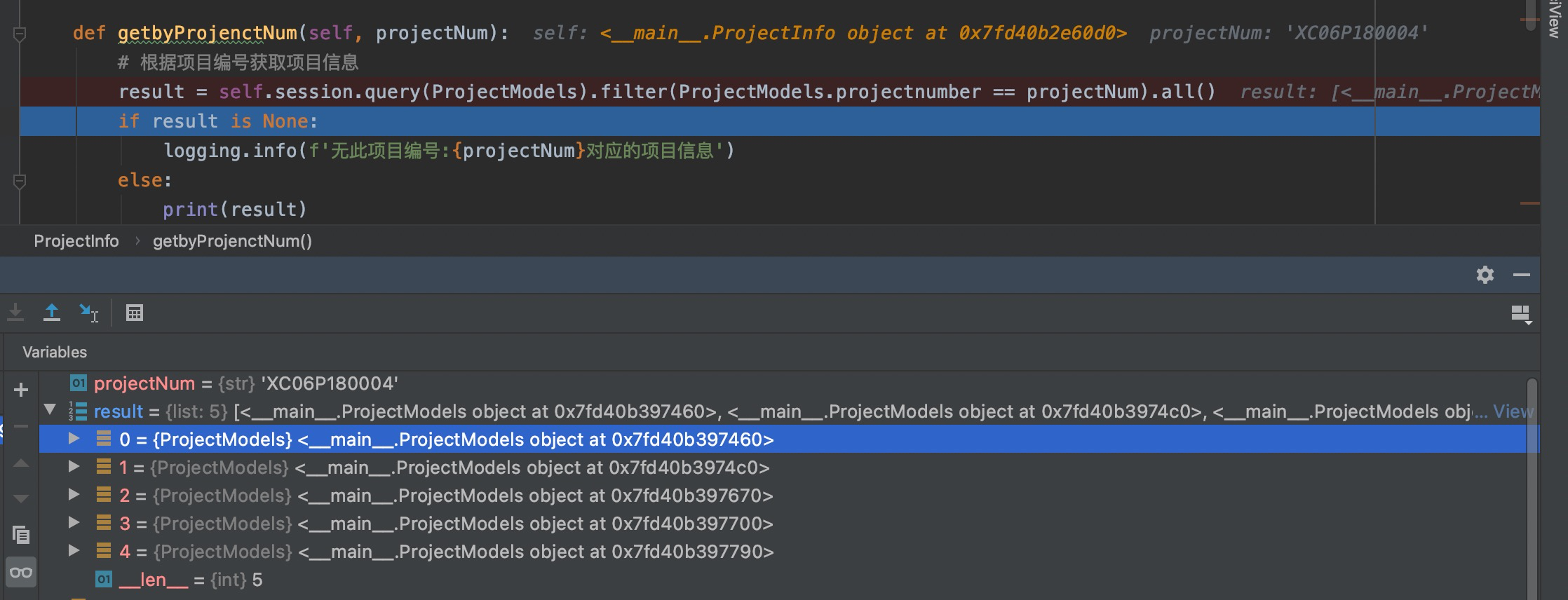Expand item 1 of the result list
The width and height of the screenshot is (1568, 600).
tap(74, 466)
